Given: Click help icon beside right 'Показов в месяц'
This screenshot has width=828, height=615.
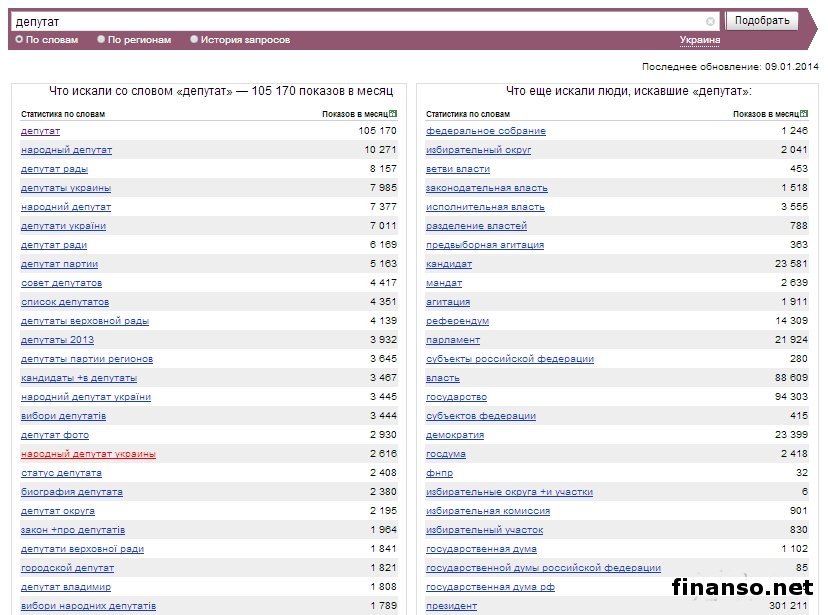Looking at the screenshot, I should click(x=804, y=114).
